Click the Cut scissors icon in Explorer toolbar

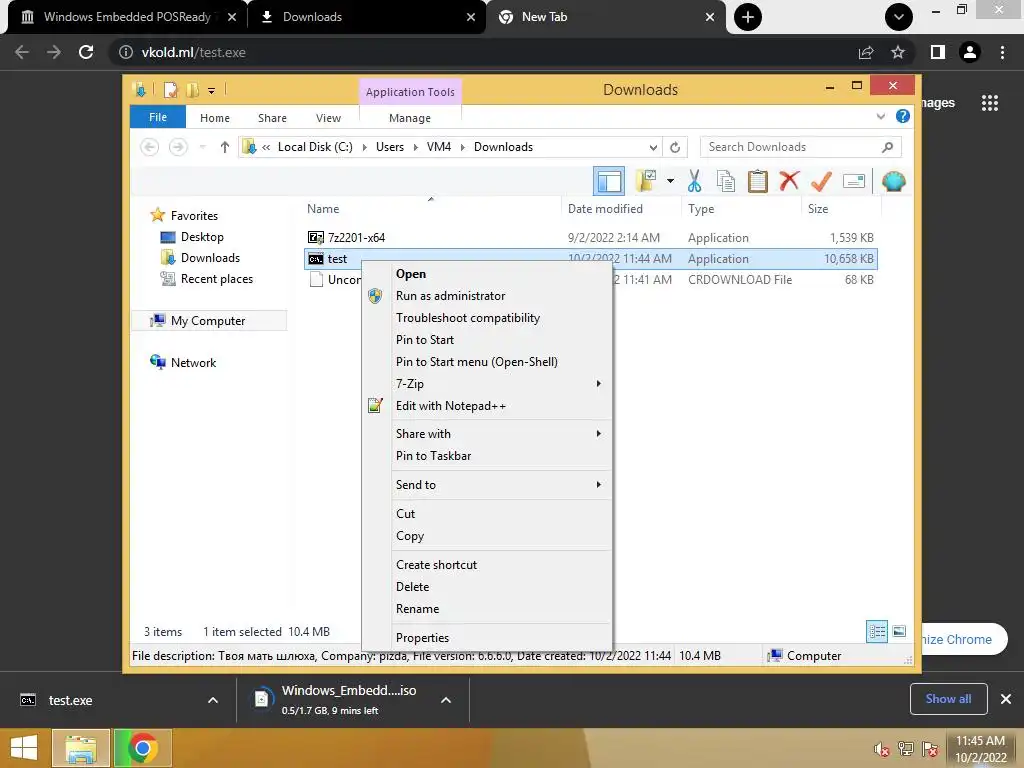coord(694,182)
